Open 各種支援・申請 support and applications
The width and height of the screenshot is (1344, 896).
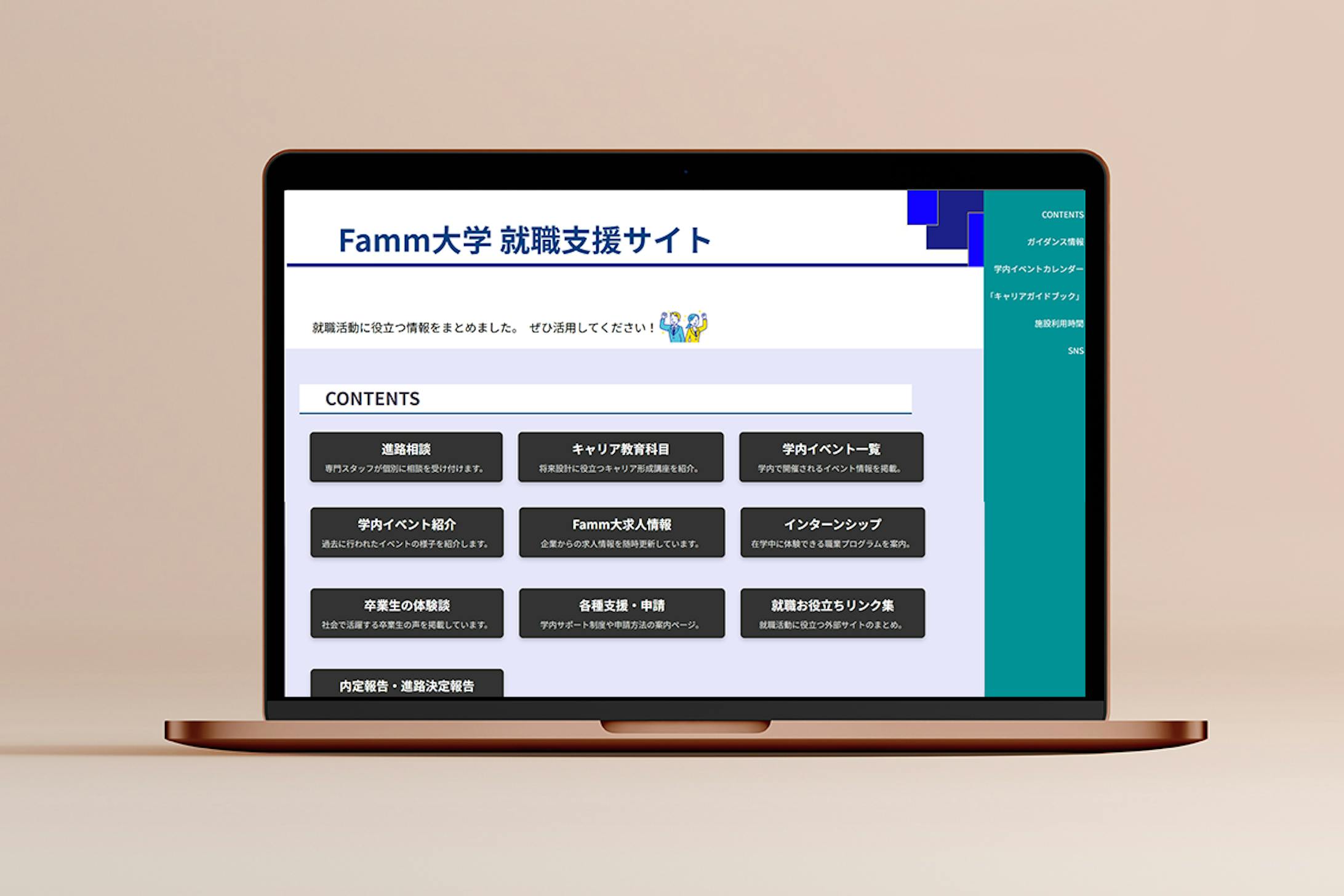[x=622, y=613]
